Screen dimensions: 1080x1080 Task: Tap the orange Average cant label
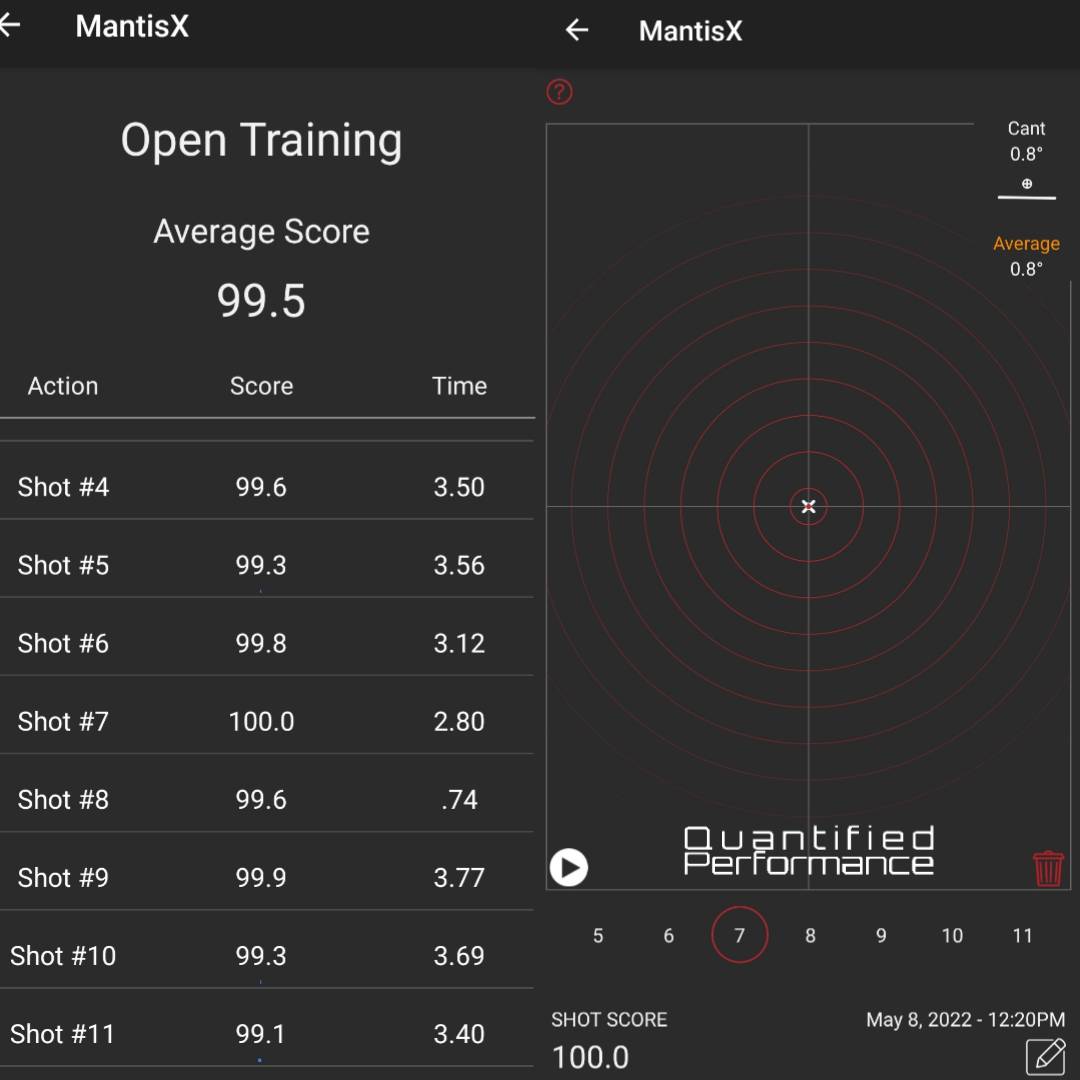(x=1026, y=243)
